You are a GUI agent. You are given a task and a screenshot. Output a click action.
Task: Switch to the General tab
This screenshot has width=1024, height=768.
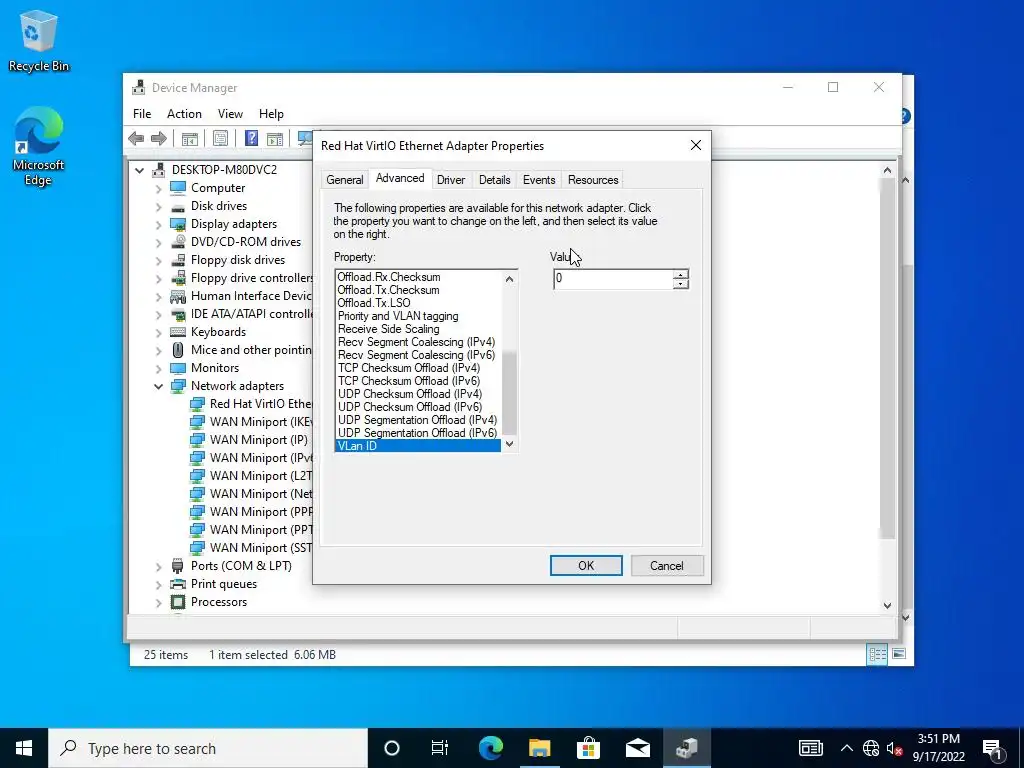coord(345,180)
